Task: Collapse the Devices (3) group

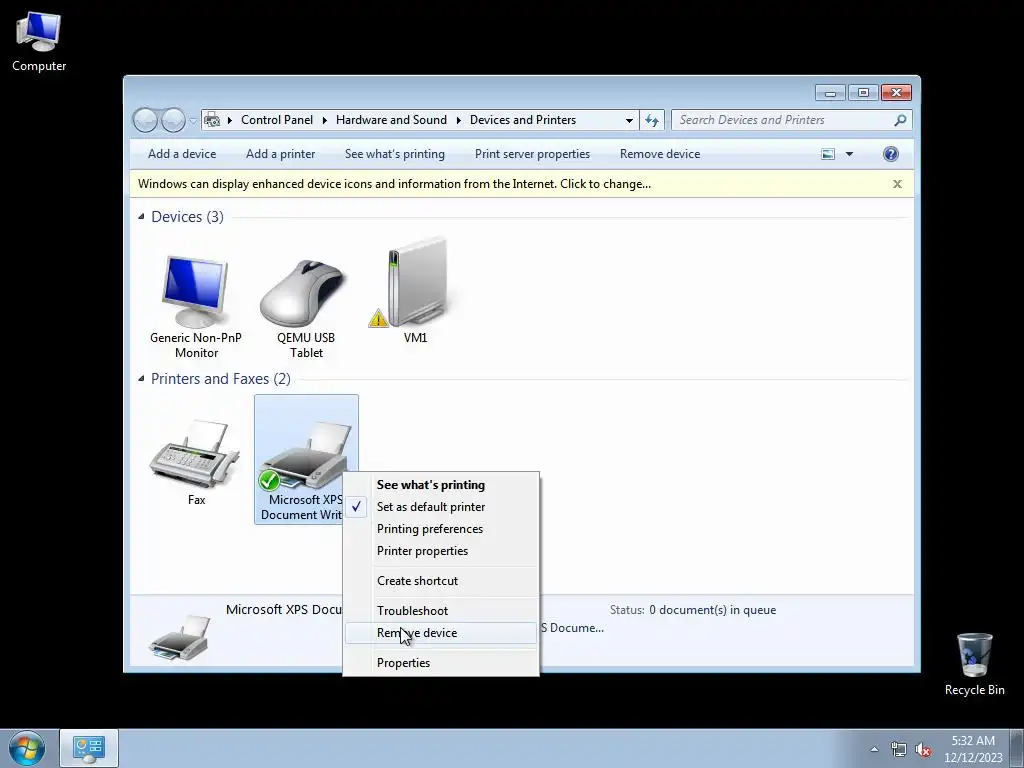Action: [141, 216]
